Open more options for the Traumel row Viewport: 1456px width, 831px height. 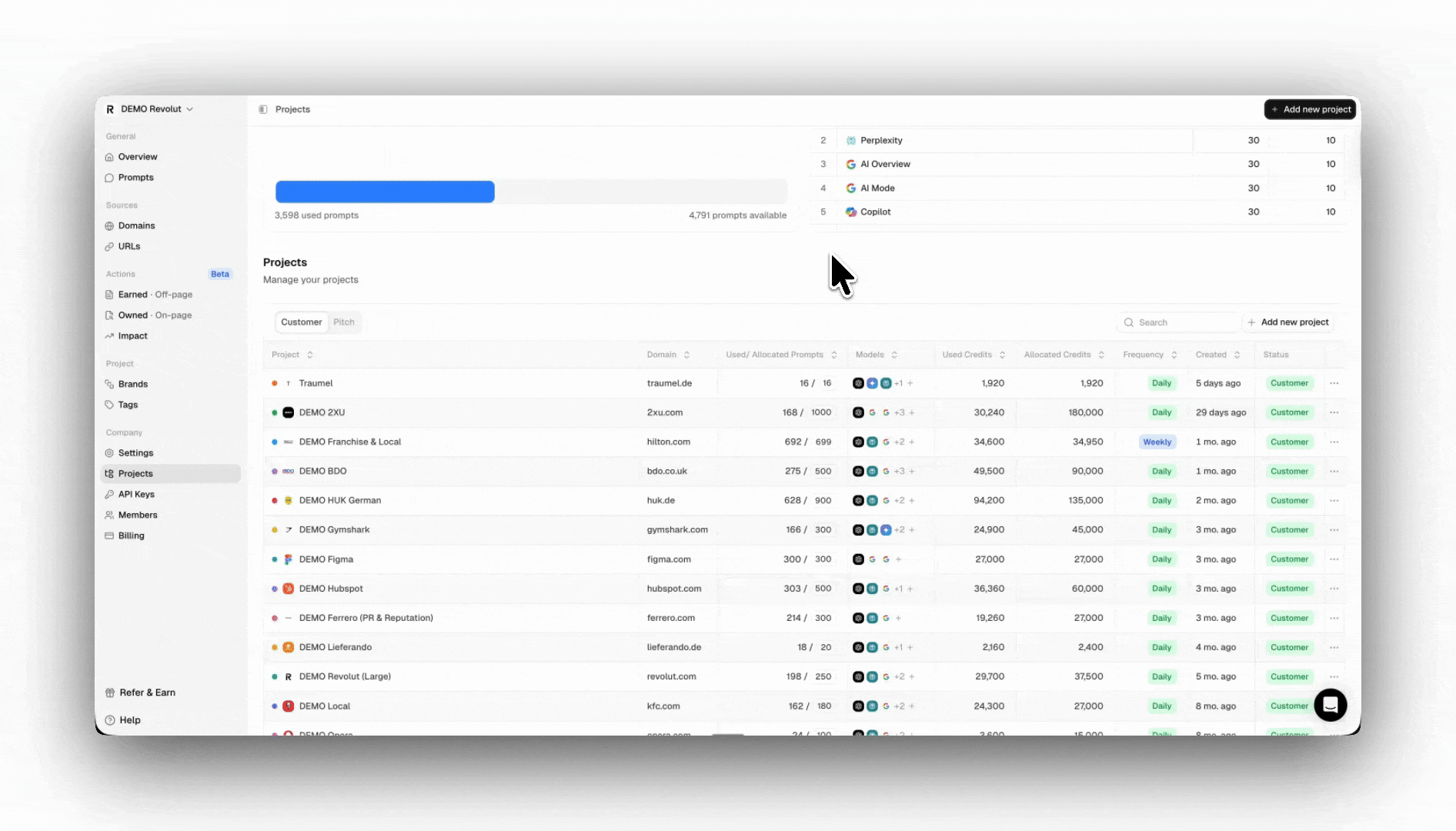[x=1334, y=383]
